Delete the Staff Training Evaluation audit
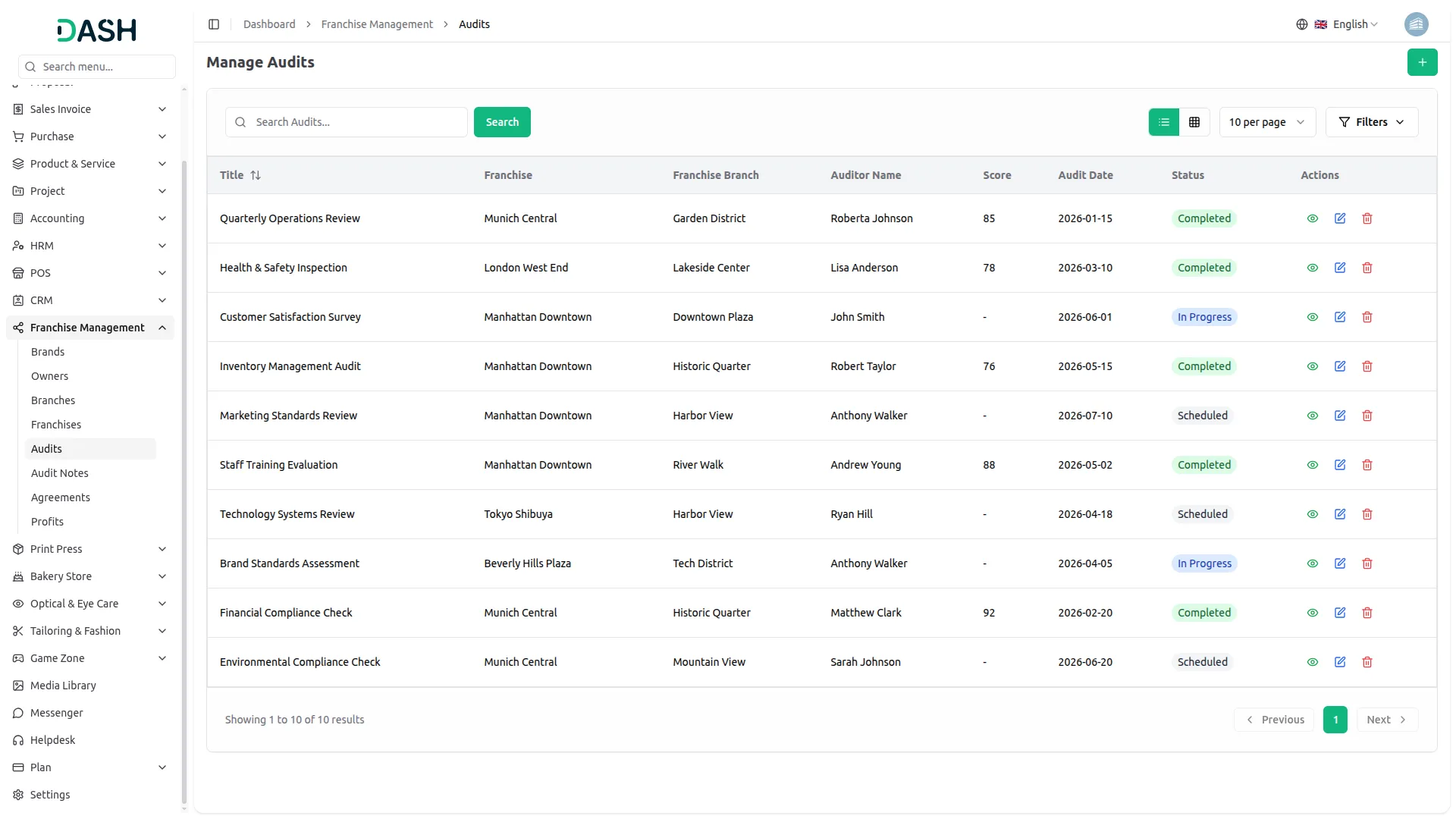The width and height of the screenshot is (1456, 819). (x=1367, y=465)
